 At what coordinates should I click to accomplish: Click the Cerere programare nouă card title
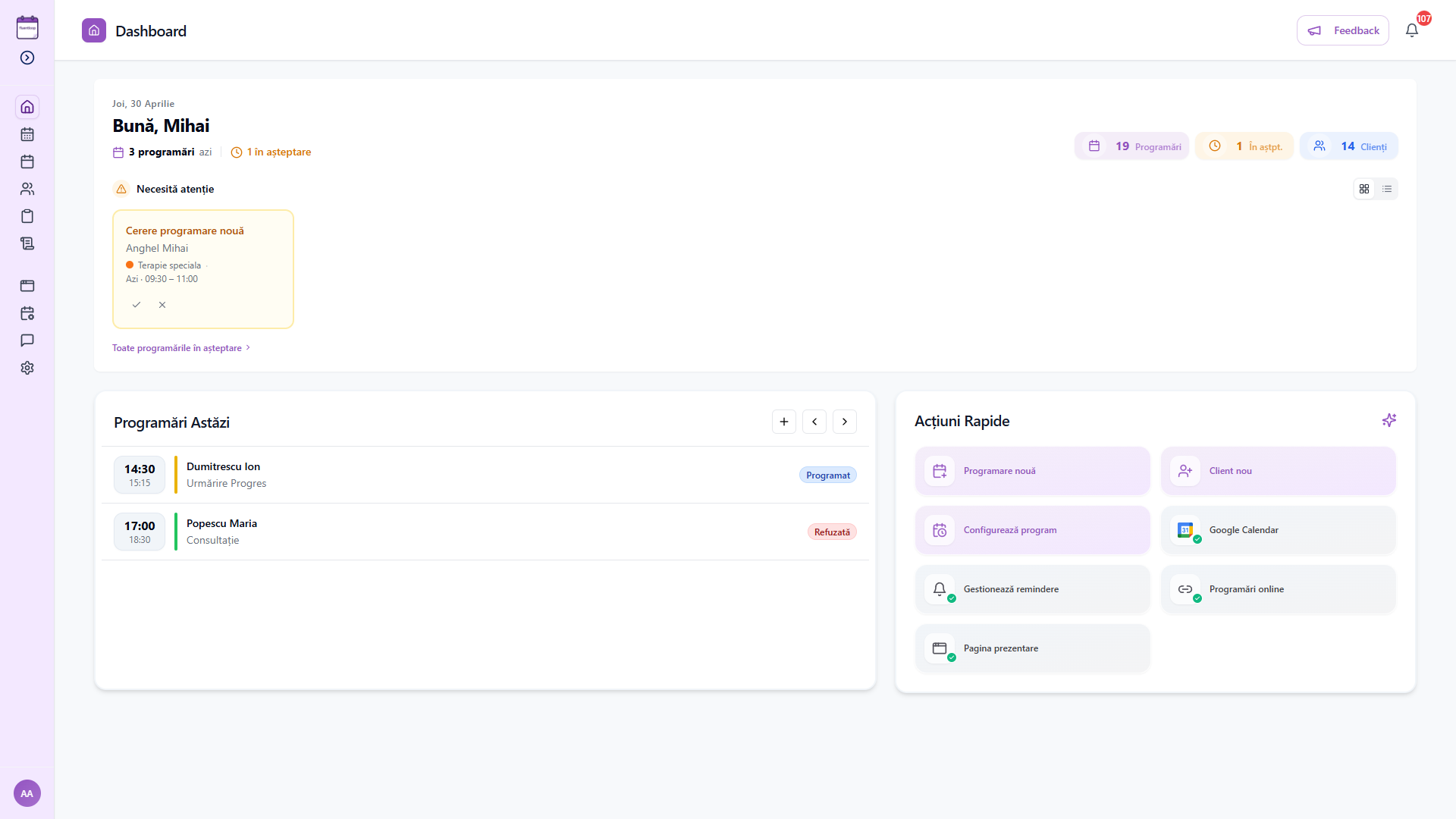coord(185,231)
